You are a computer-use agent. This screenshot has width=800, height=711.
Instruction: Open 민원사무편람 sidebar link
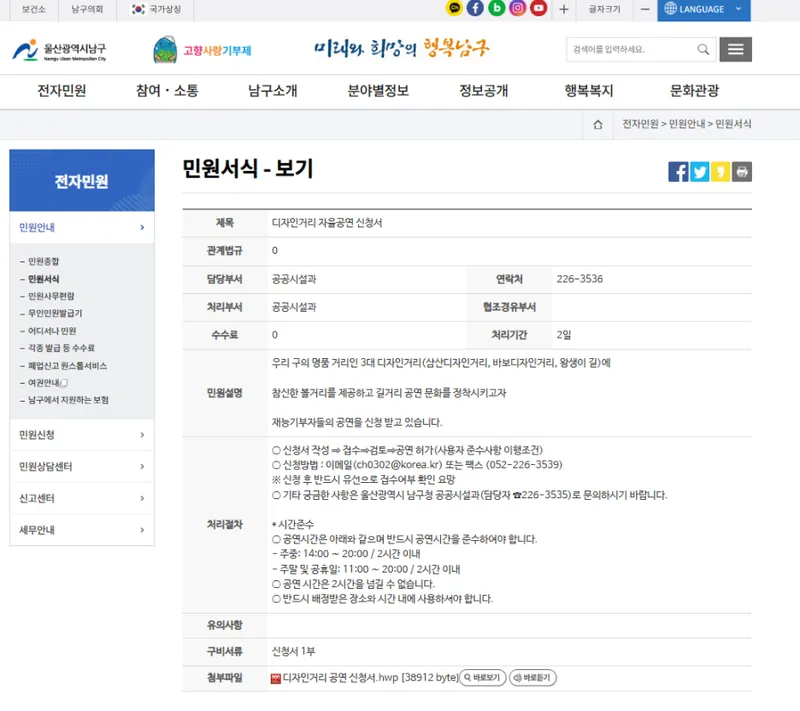[x=51, y=296]
